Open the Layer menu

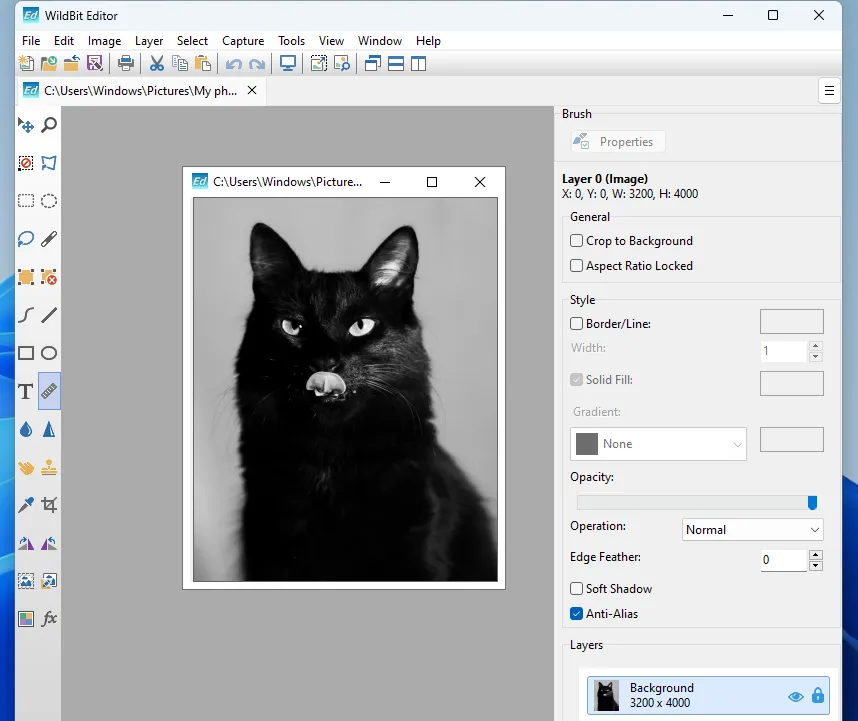[149, 41]
